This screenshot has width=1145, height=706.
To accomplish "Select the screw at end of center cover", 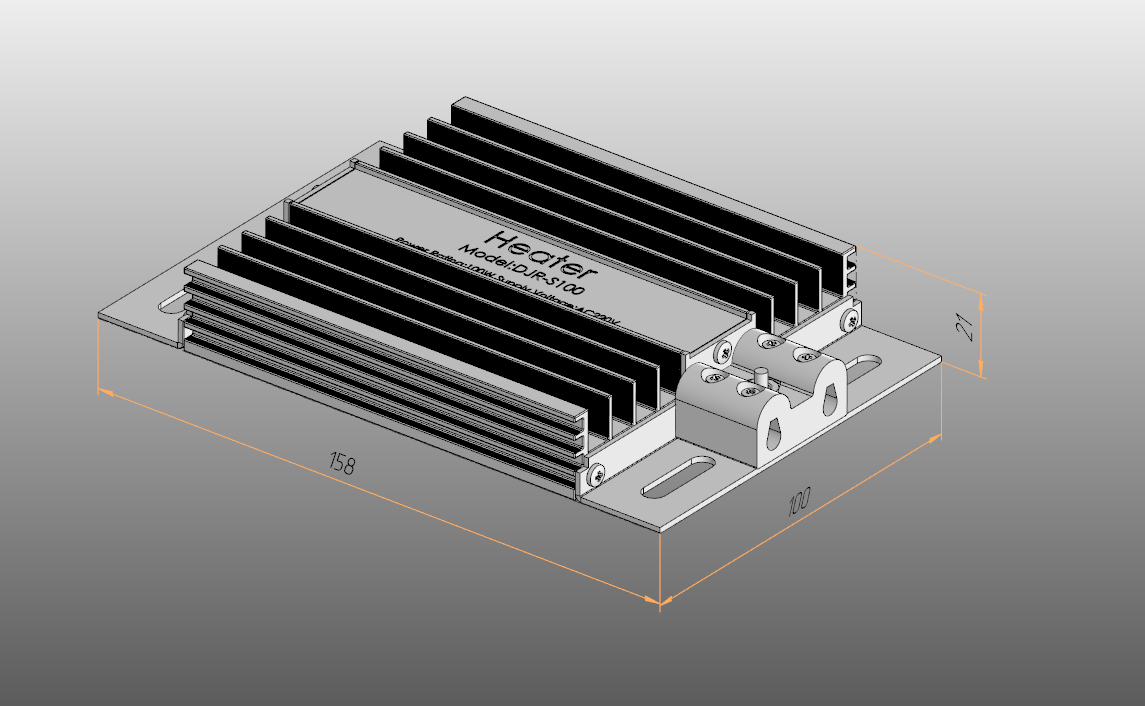I will pos(721,351).
